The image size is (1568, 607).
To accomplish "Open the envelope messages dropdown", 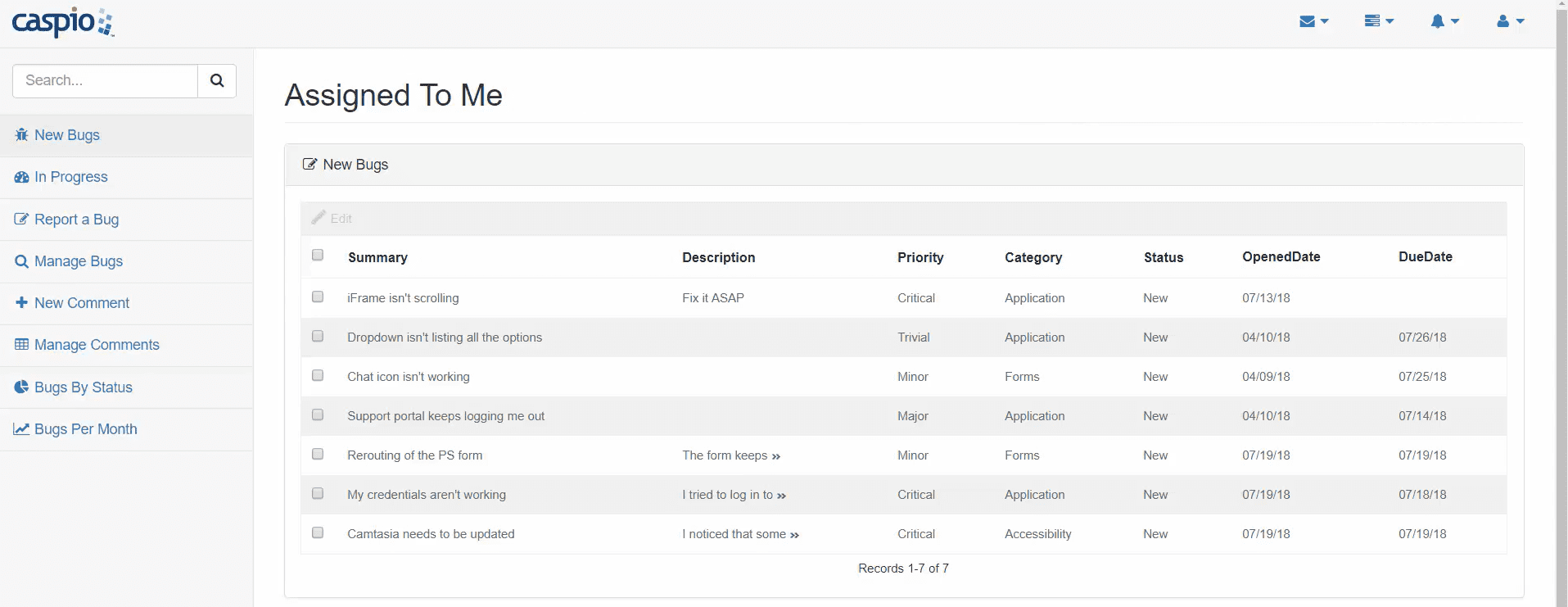I will tap(1313, 21).
